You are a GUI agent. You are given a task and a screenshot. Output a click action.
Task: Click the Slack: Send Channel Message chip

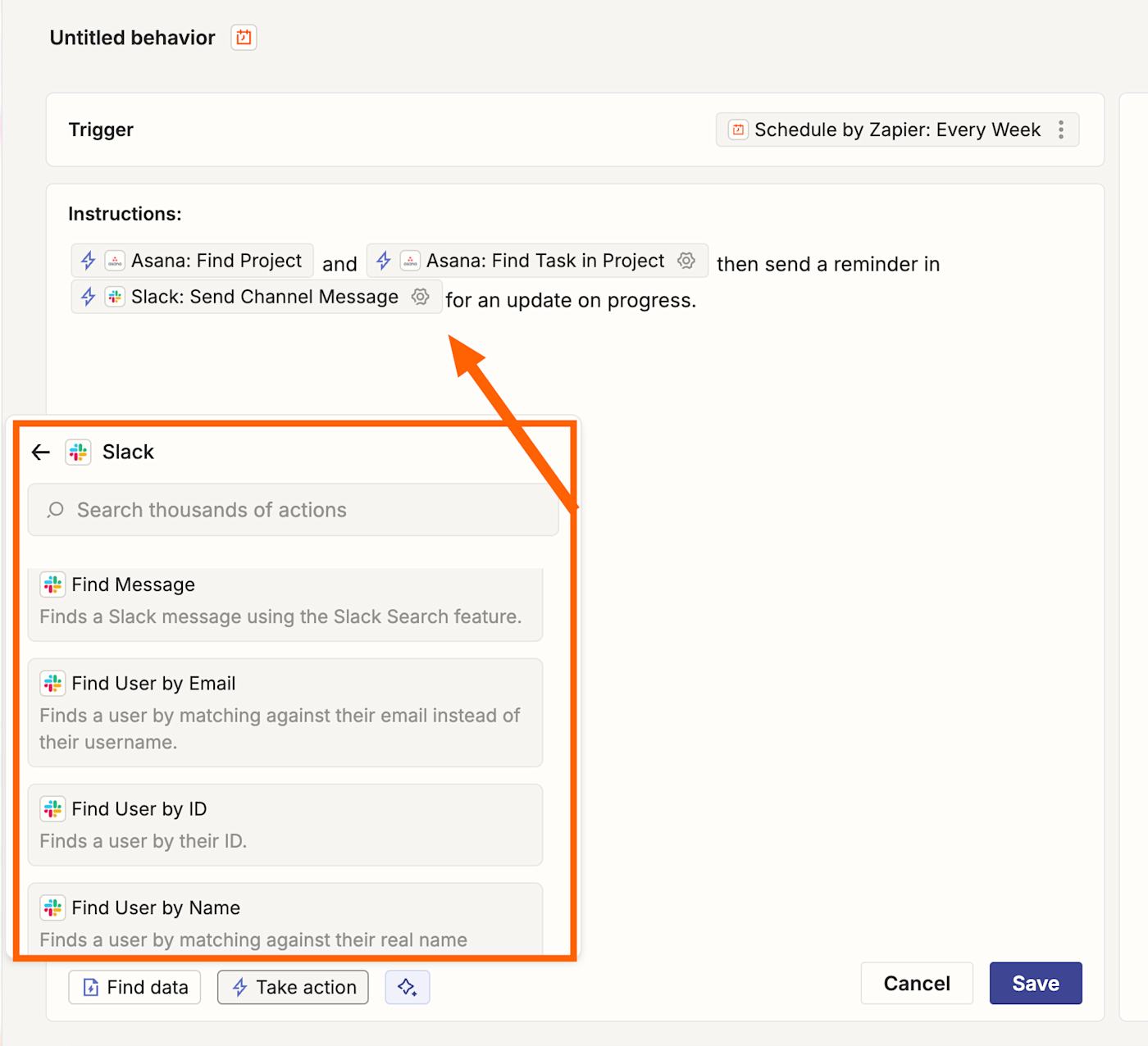click(x=257, y=297)
